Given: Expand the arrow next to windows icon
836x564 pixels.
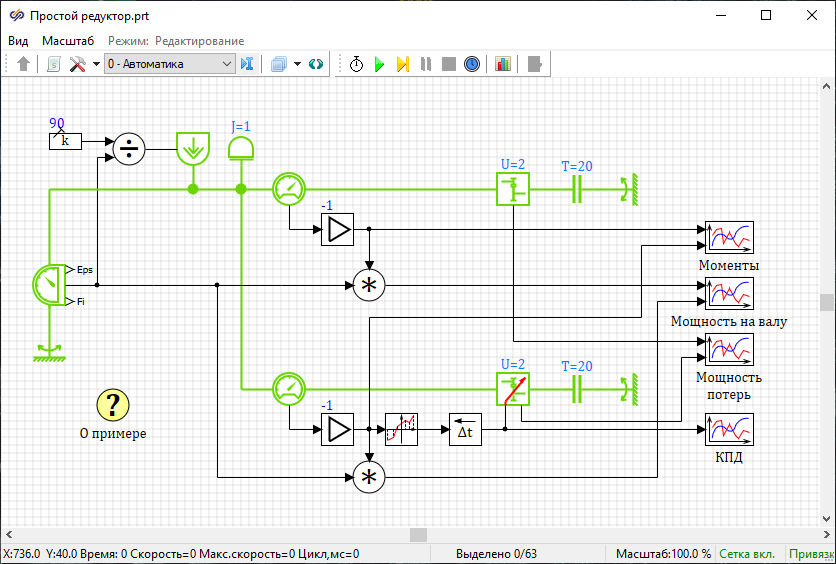Looking at the screenshot, I should click(297, 64).
